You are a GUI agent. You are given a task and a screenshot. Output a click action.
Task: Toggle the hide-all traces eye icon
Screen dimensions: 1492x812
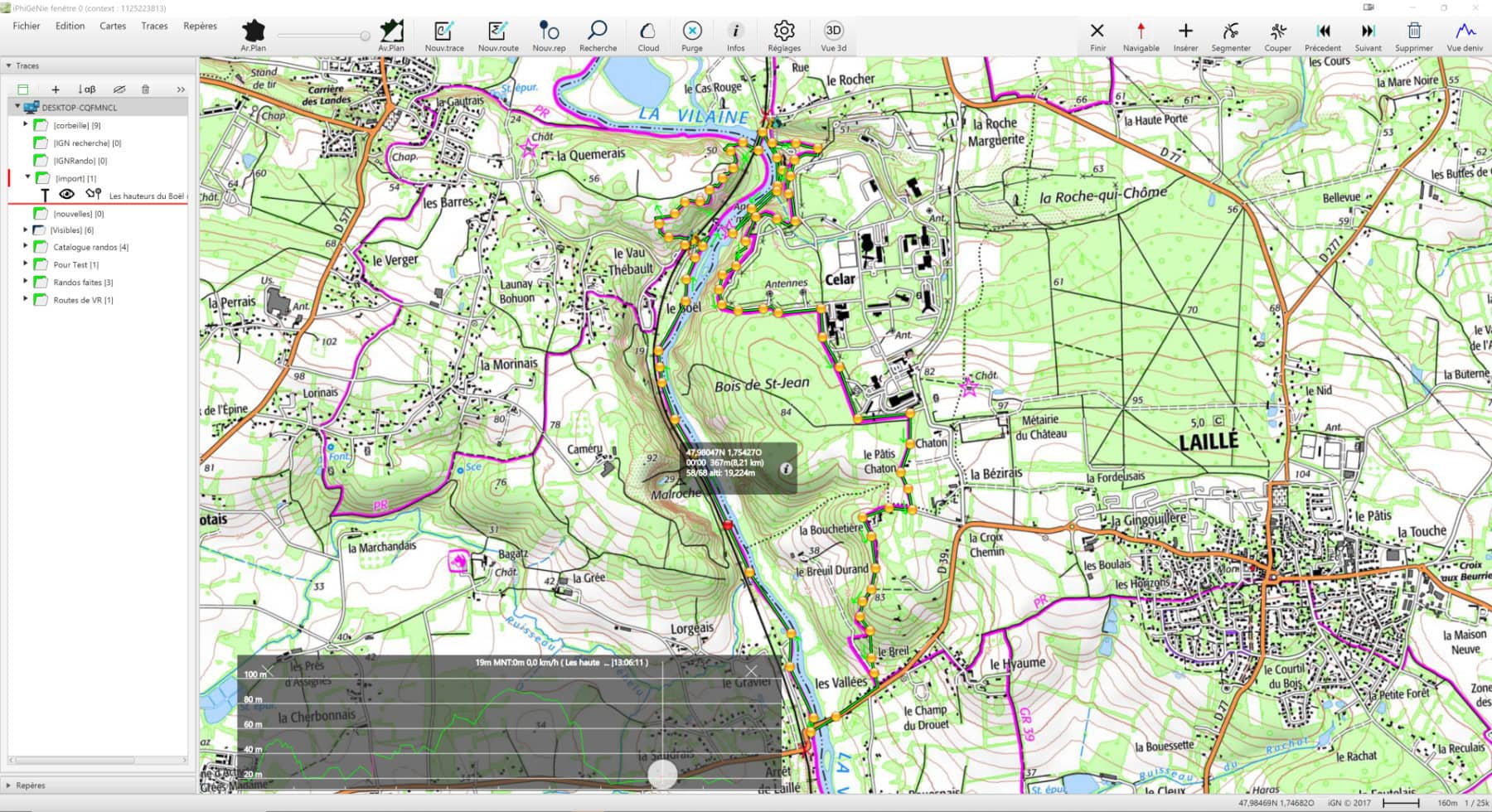(x=119, y=89)
